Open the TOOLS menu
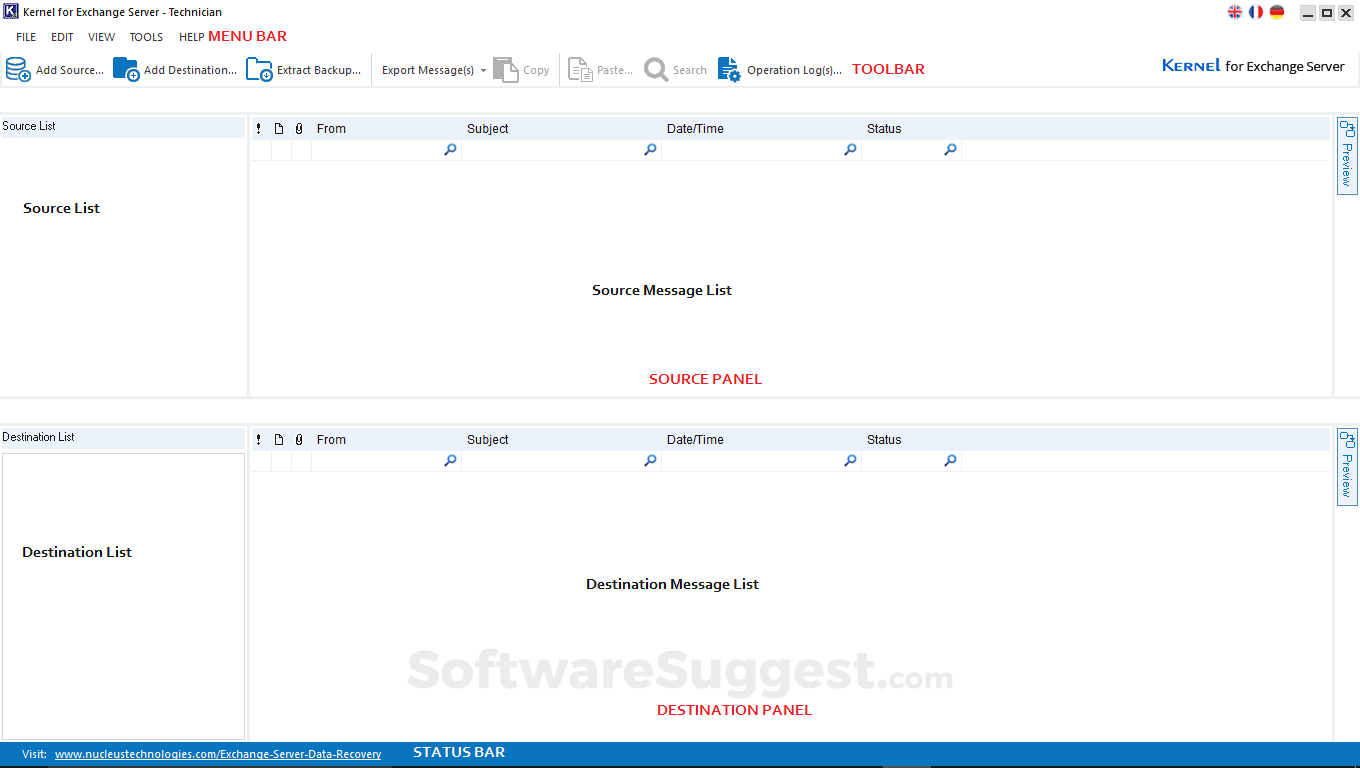 tap(146, 37)
